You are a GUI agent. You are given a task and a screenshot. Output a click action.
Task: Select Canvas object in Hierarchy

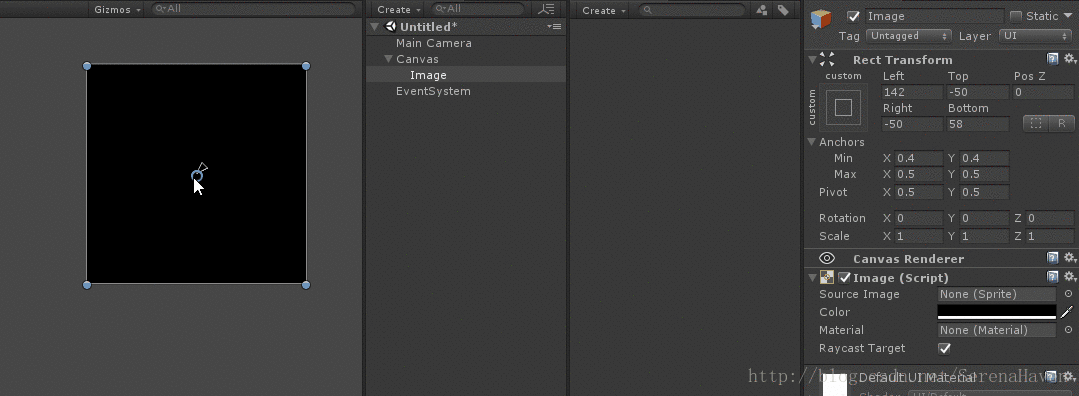click(x=417, y=59)
